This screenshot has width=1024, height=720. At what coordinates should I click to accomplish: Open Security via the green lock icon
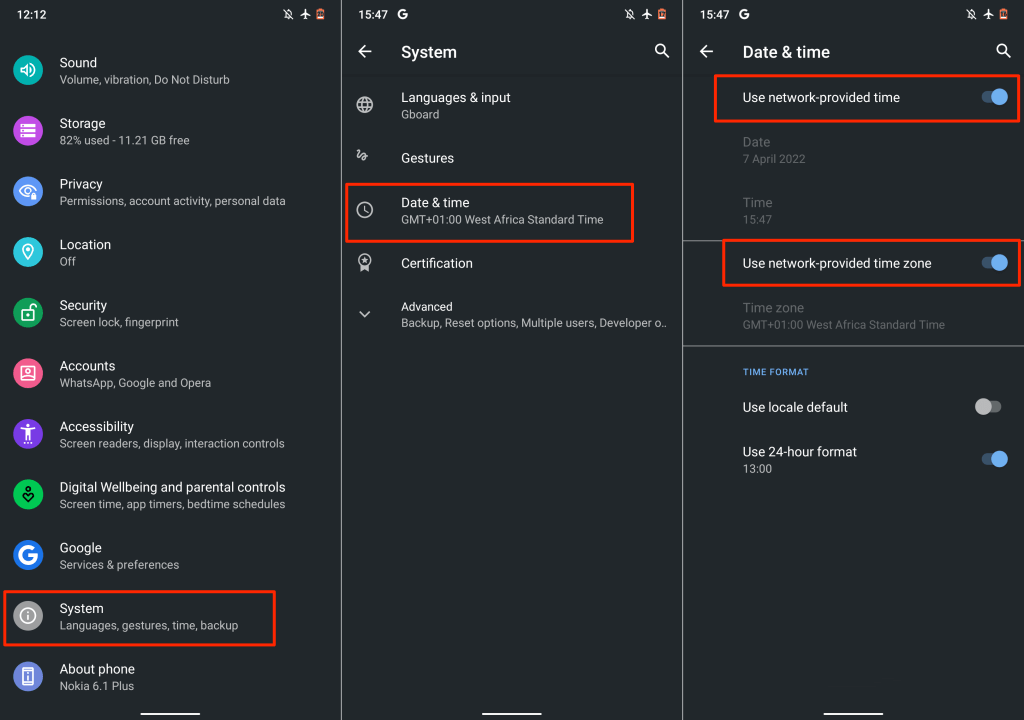28,313
